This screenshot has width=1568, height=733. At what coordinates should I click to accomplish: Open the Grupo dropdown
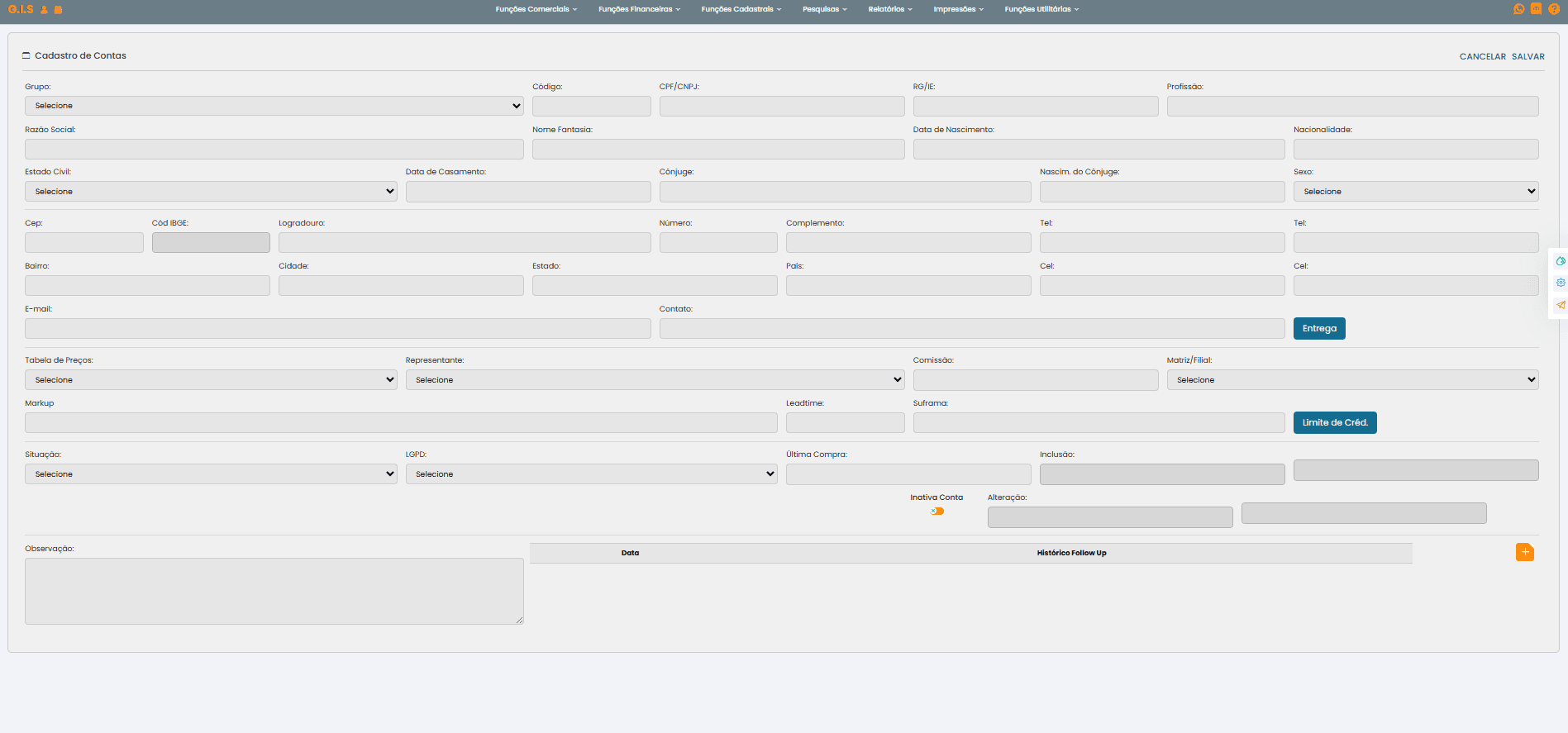[x=274, y=106]
